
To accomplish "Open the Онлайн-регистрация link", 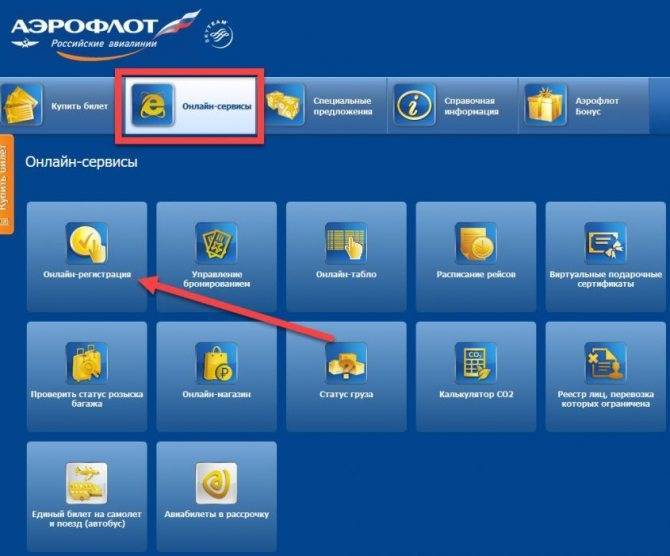I will point(87,274).
